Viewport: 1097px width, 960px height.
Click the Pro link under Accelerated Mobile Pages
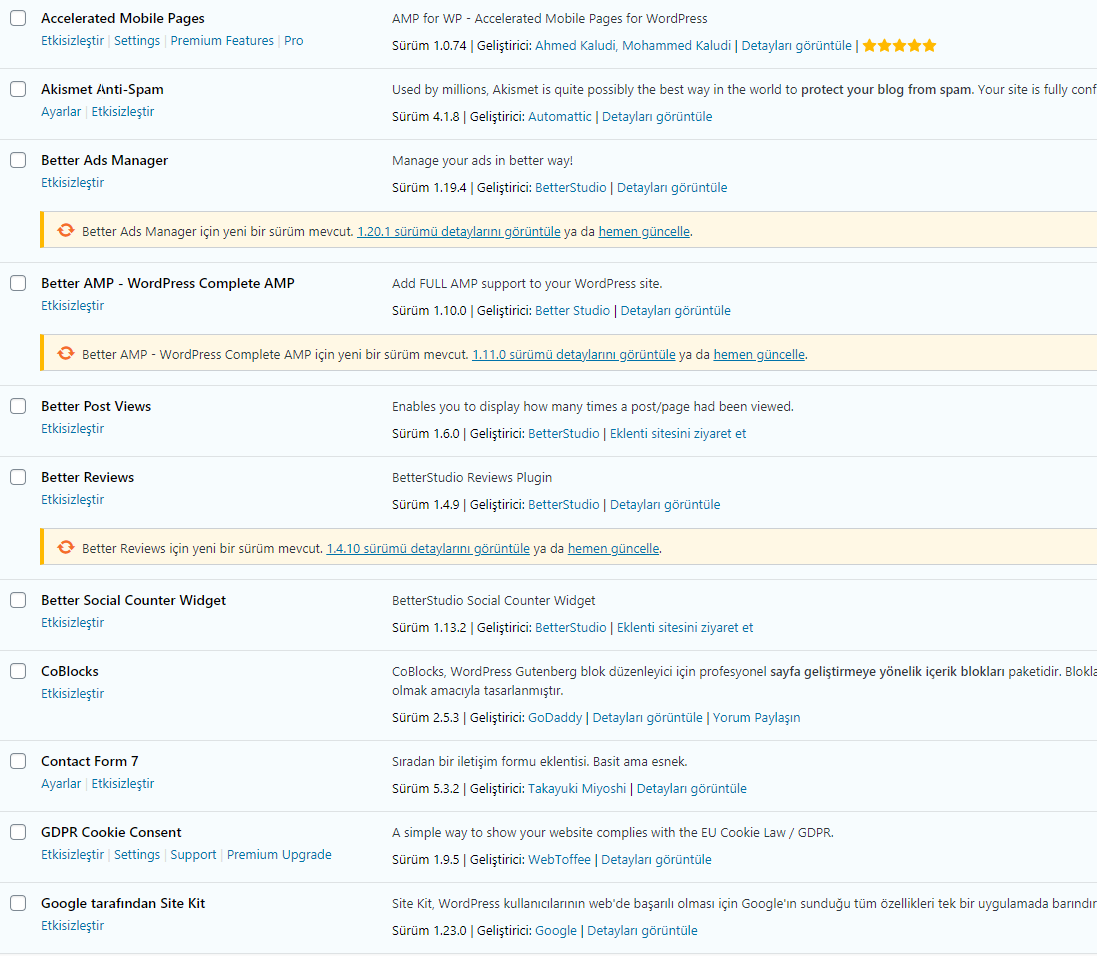pyautogui.click(x=294, y=41)
